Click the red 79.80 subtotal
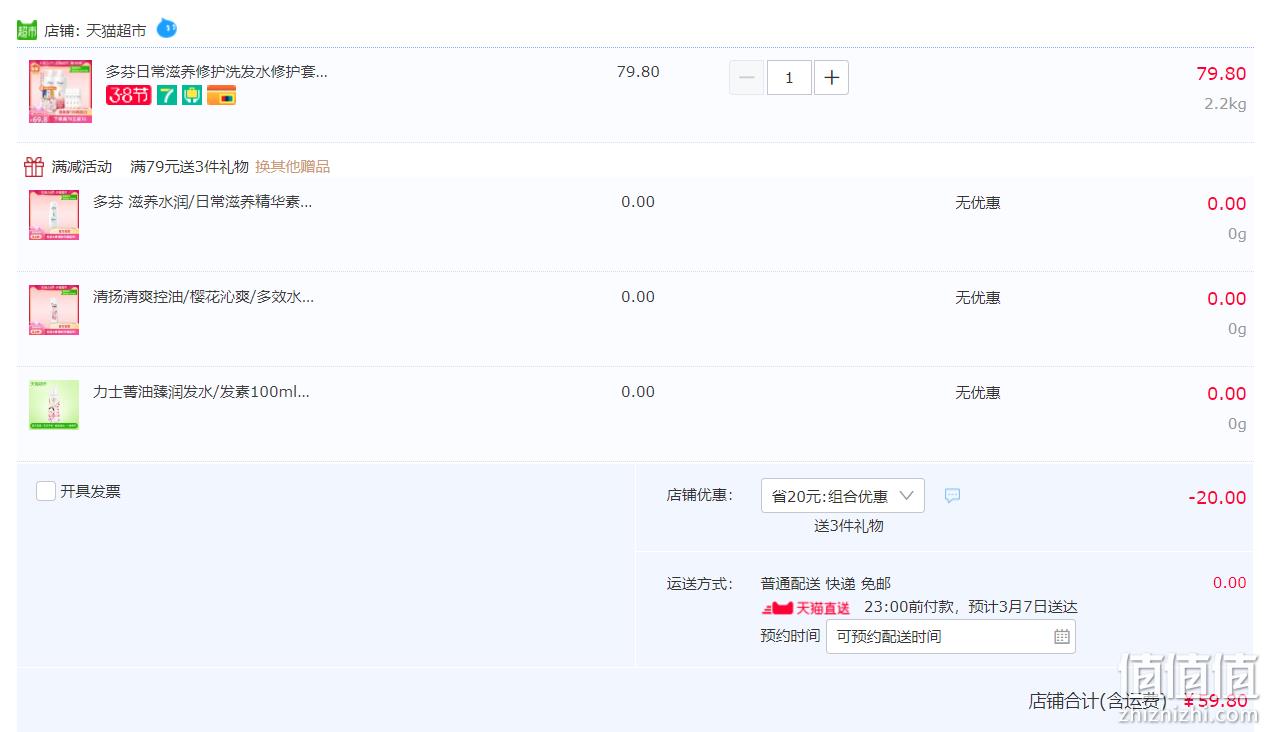Viewport: 1268px width, 732px height. tap(1221, 74)
